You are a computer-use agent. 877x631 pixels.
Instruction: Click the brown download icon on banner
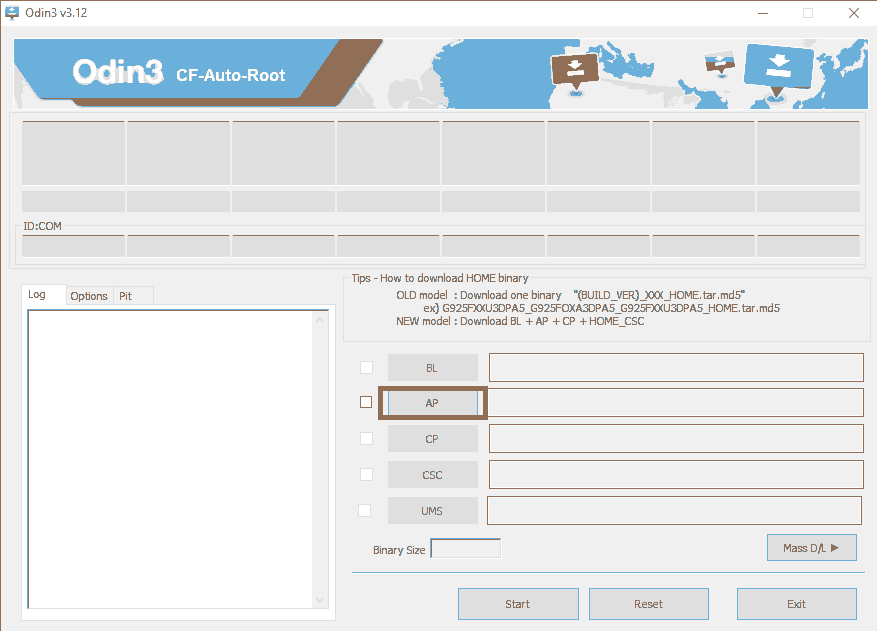click(575, 71)
